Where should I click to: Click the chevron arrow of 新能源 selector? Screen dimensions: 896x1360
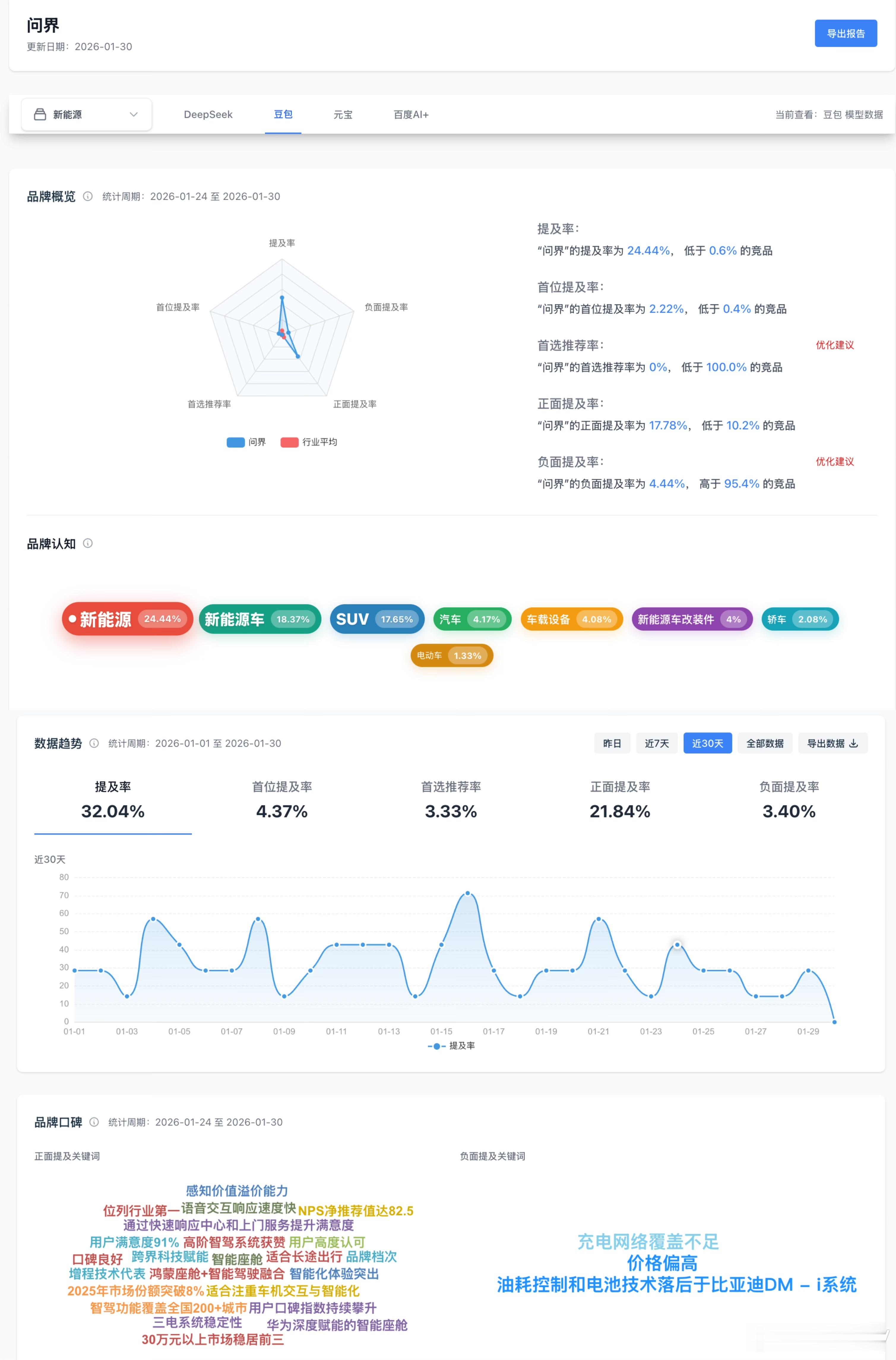[134, 115]
